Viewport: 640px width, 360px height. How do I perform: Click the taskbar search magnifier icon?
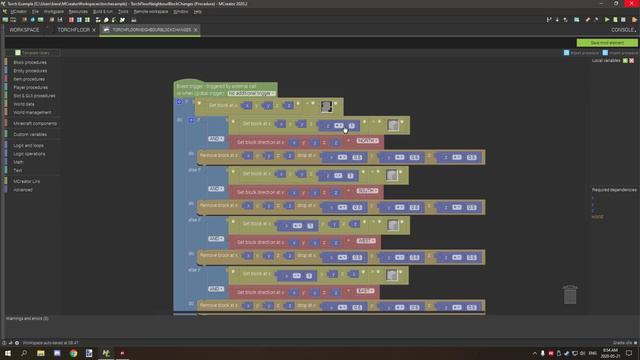pyautogui.click(x=24, y=353)
